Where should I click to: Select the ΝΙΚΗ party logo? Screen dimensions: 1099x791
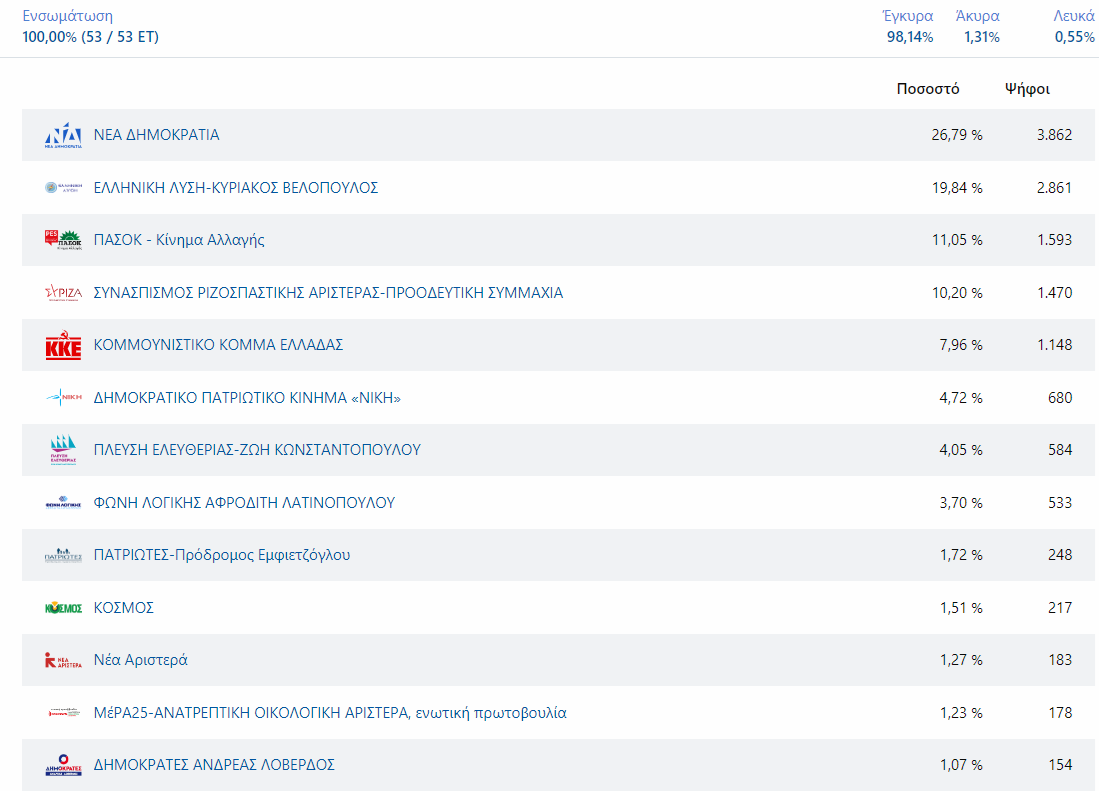pyautogui.click(x=63, y=397)
